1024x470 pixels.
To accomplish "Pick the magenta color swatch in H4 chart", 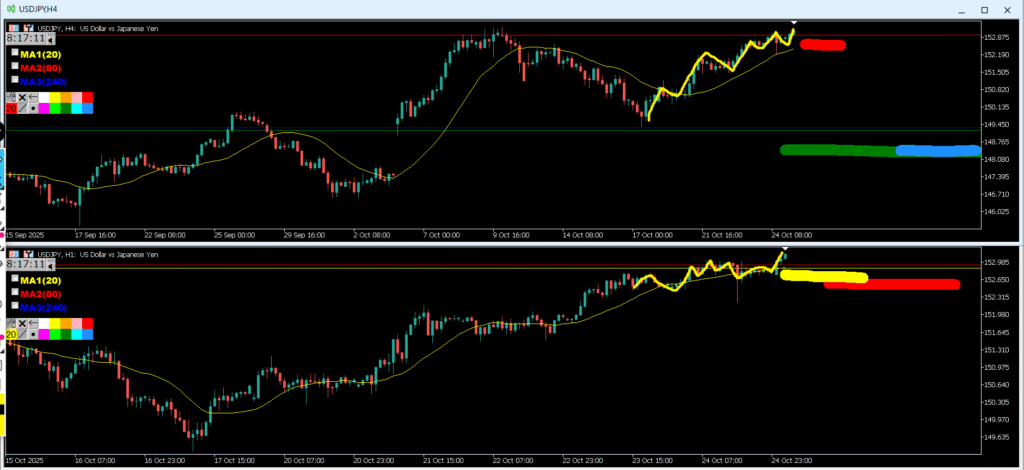I will pos(44,108).
